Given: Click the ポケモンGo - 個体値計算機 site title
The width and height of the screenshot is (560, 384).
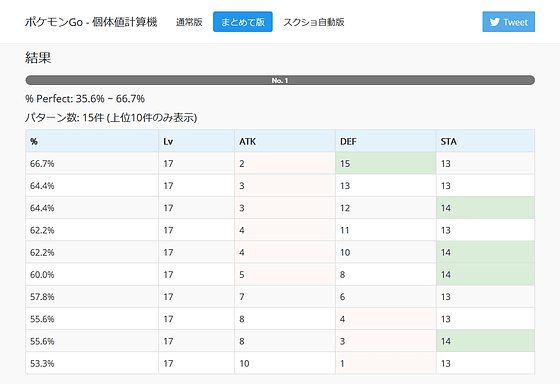Looking at the screenshot, I should pos(91,22).
